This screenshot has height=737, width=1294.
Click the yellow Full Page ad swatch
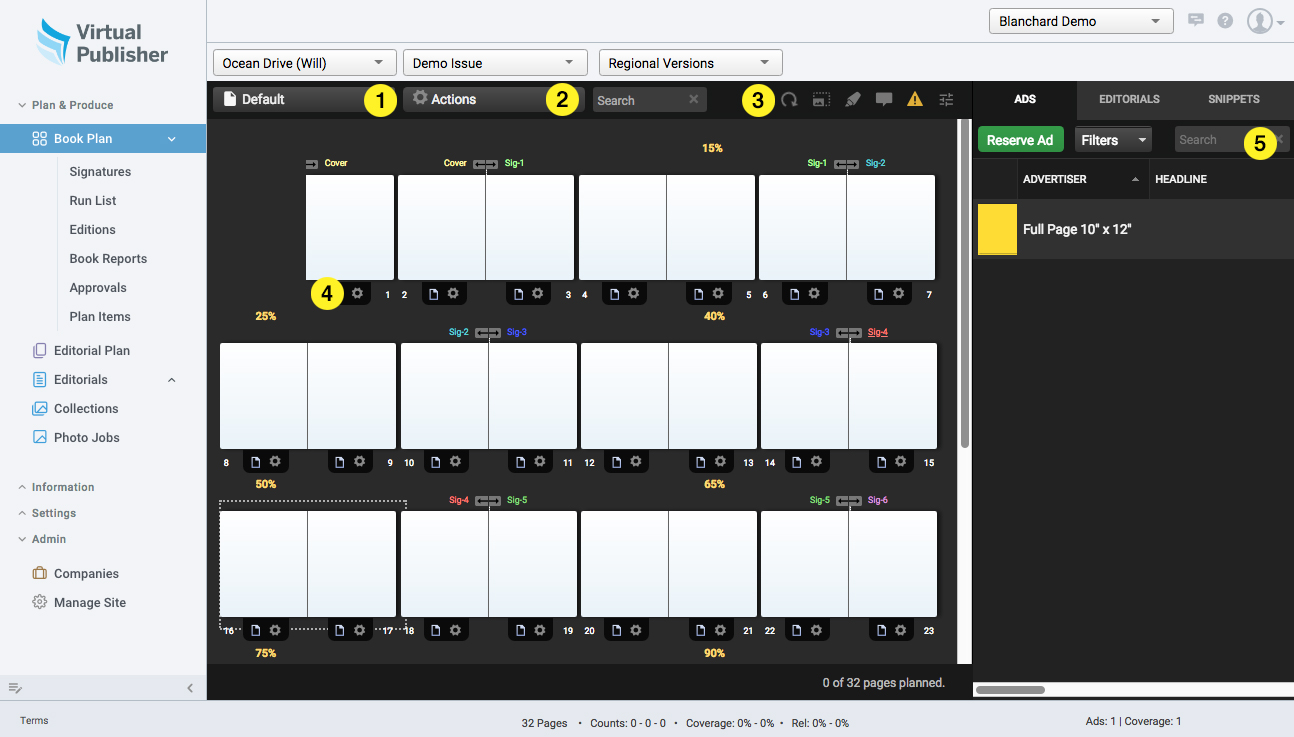click(x=997, y=229)
